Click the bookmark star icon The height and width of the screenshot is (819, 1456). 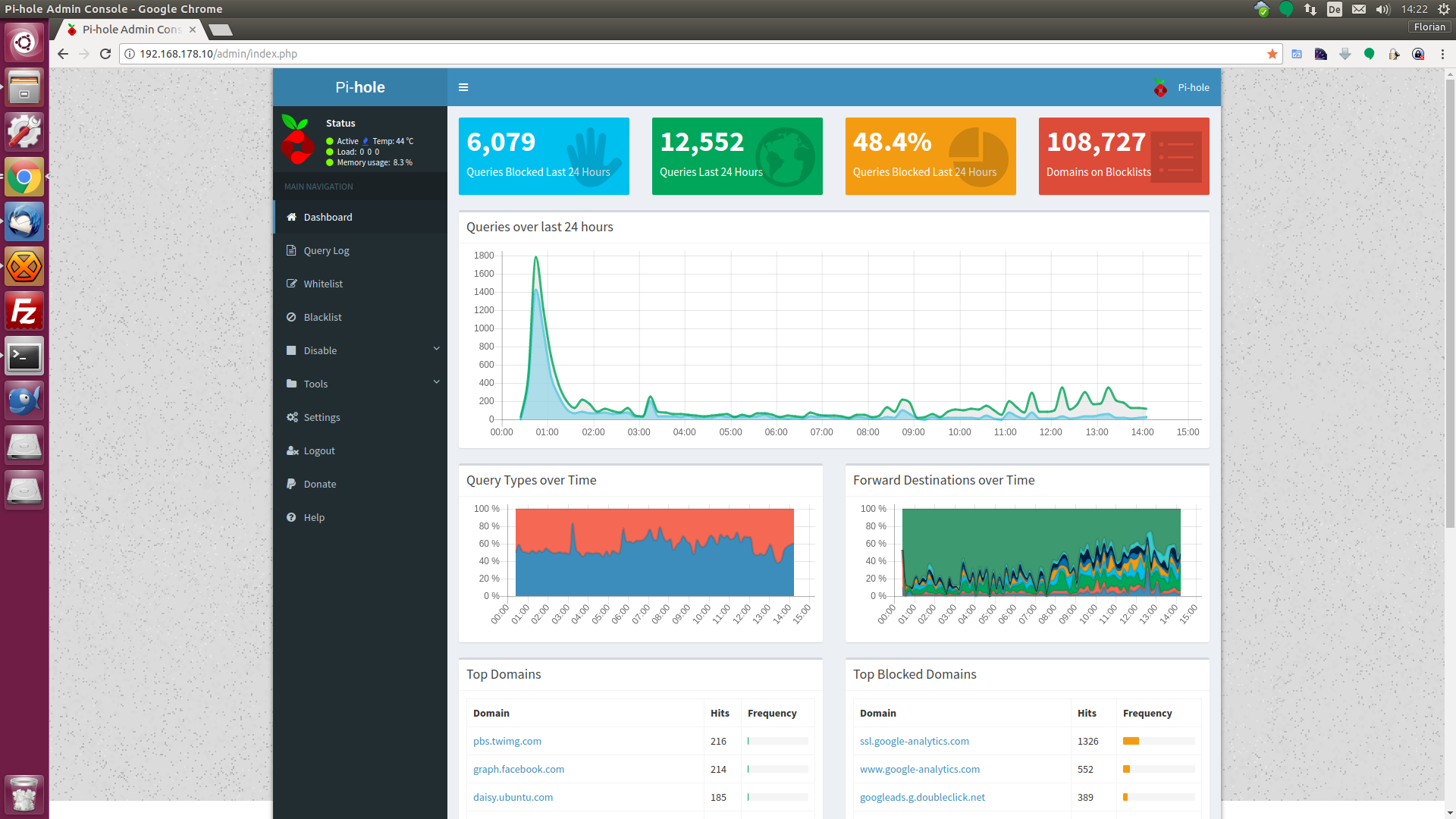[1272, 54]
